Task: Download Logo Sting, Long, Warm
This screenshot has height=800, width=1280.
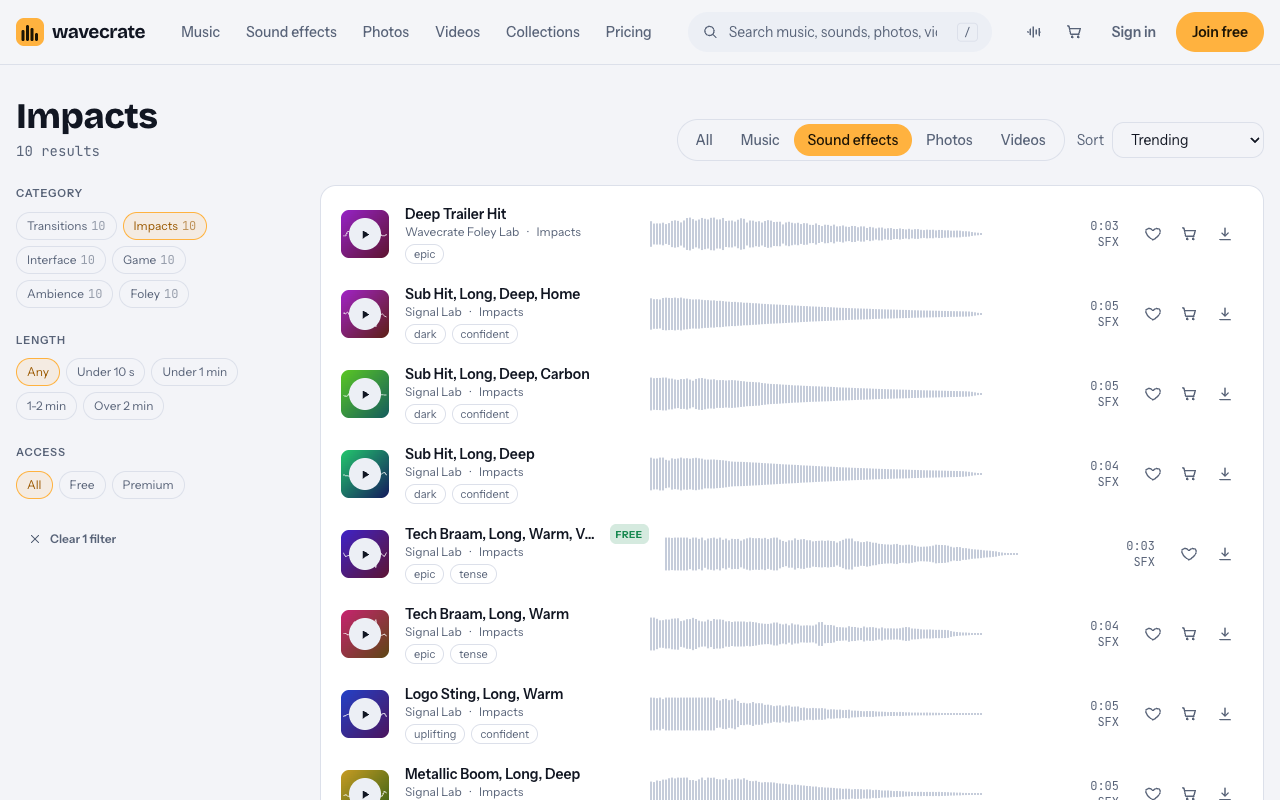Action: 1225,714
